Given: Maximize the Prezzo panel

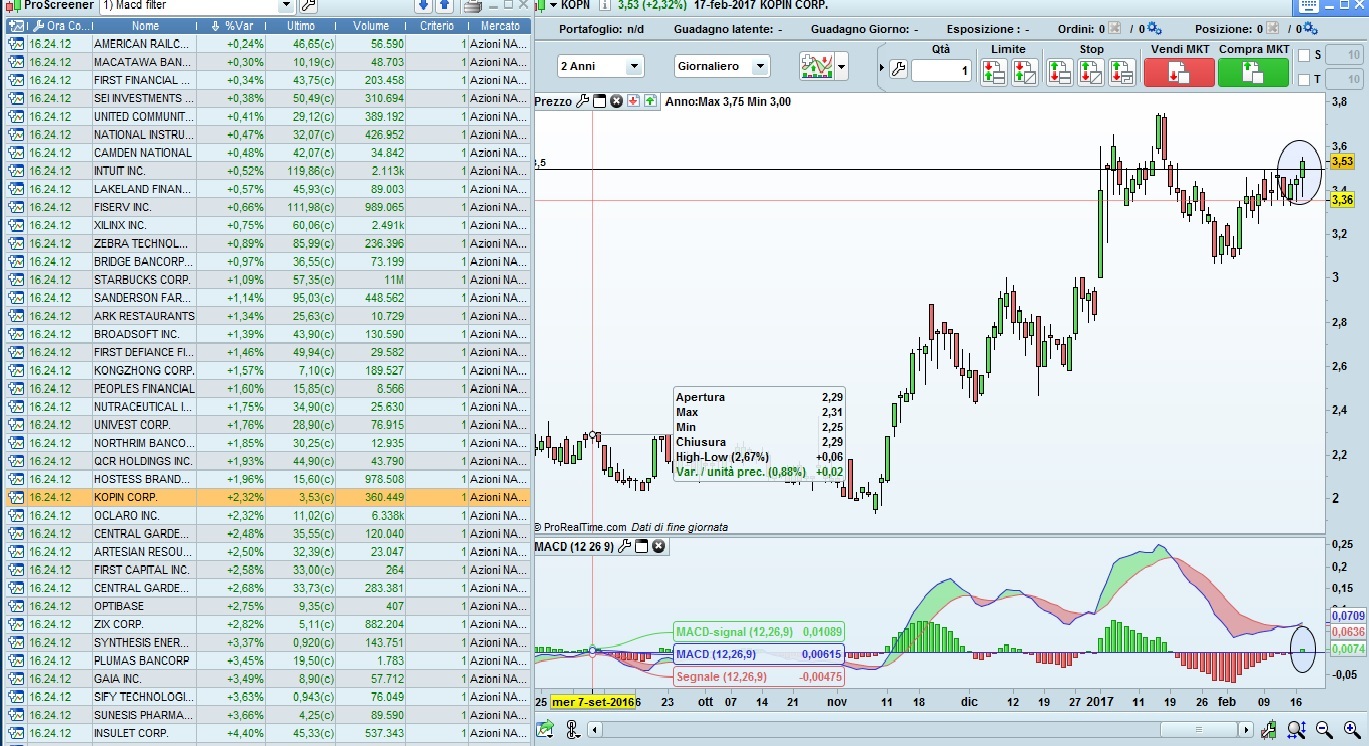Looking at the screenshot, I should pos(600,101).
